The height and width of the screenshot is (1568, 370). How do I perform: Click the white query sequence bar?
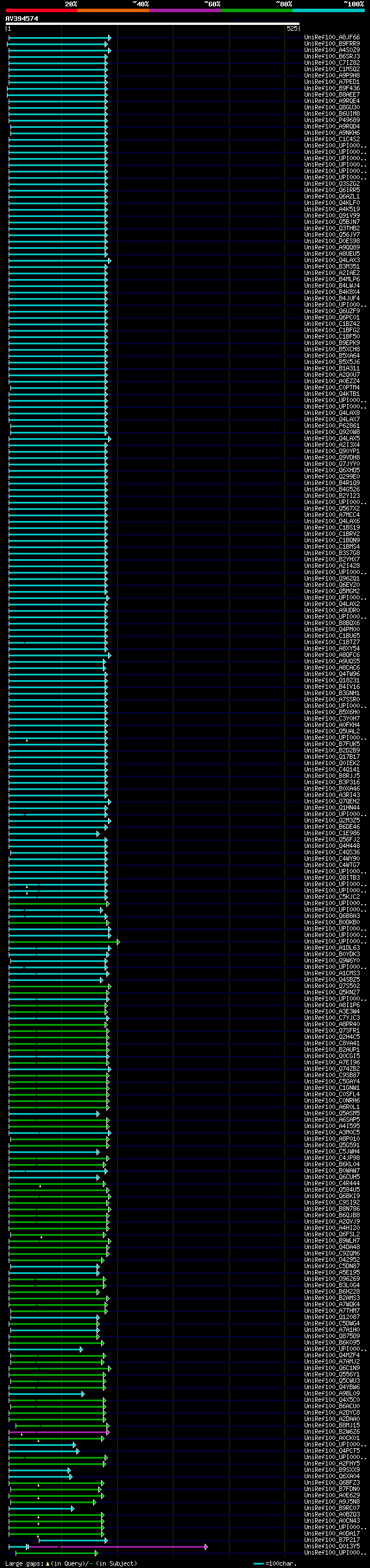pos(153,24)
